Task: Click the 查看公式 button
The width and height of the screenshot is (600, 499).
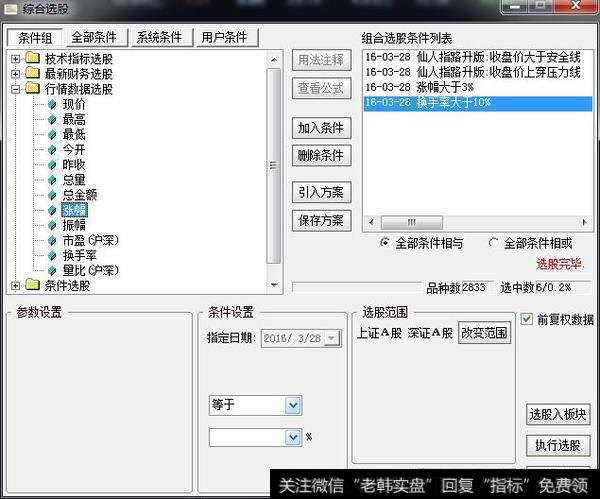Action: point(321,88)
